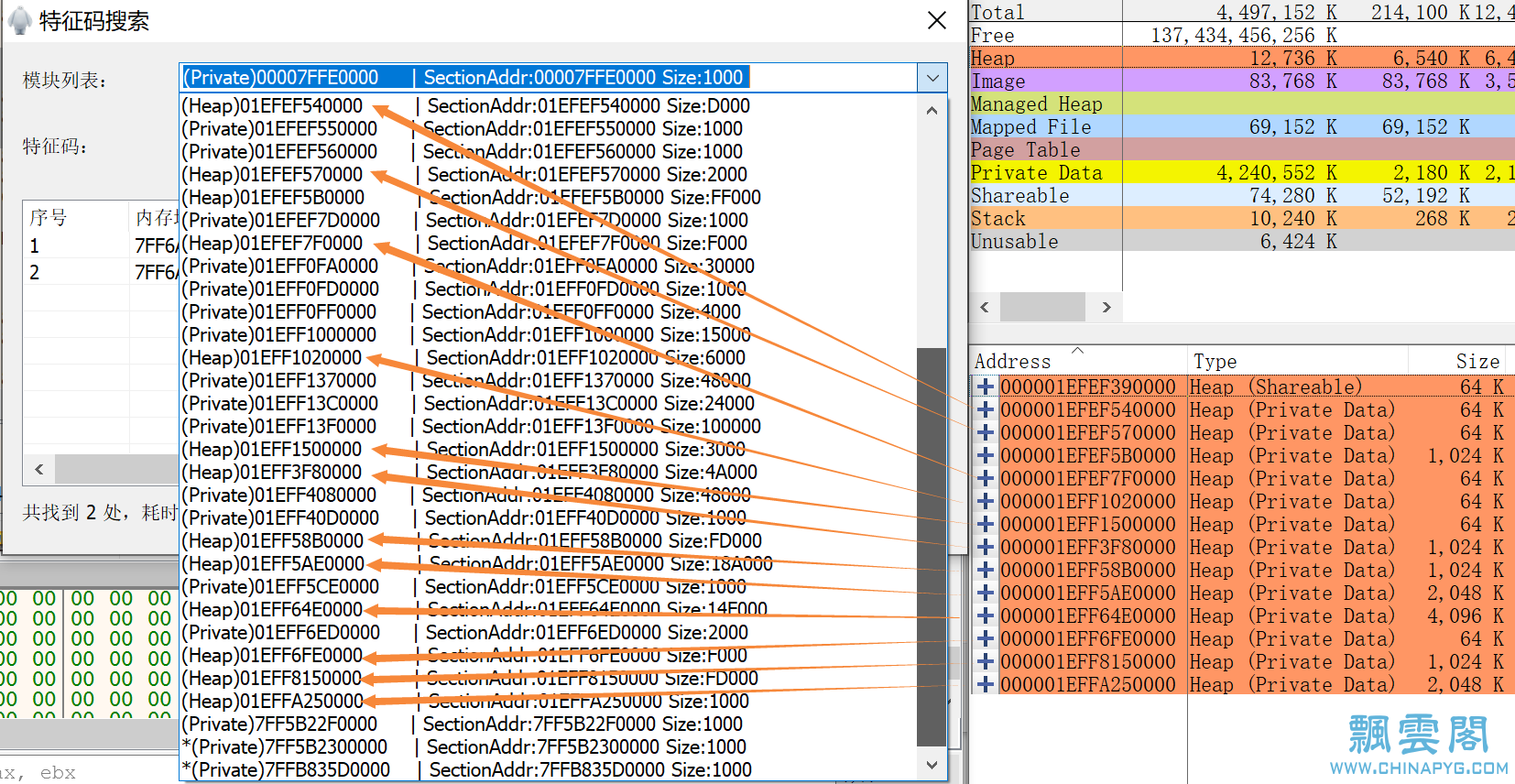Choose (Private)7FF5B22F0000 in module list
This screenshot has height=784, width=1515.
point(548,724)
